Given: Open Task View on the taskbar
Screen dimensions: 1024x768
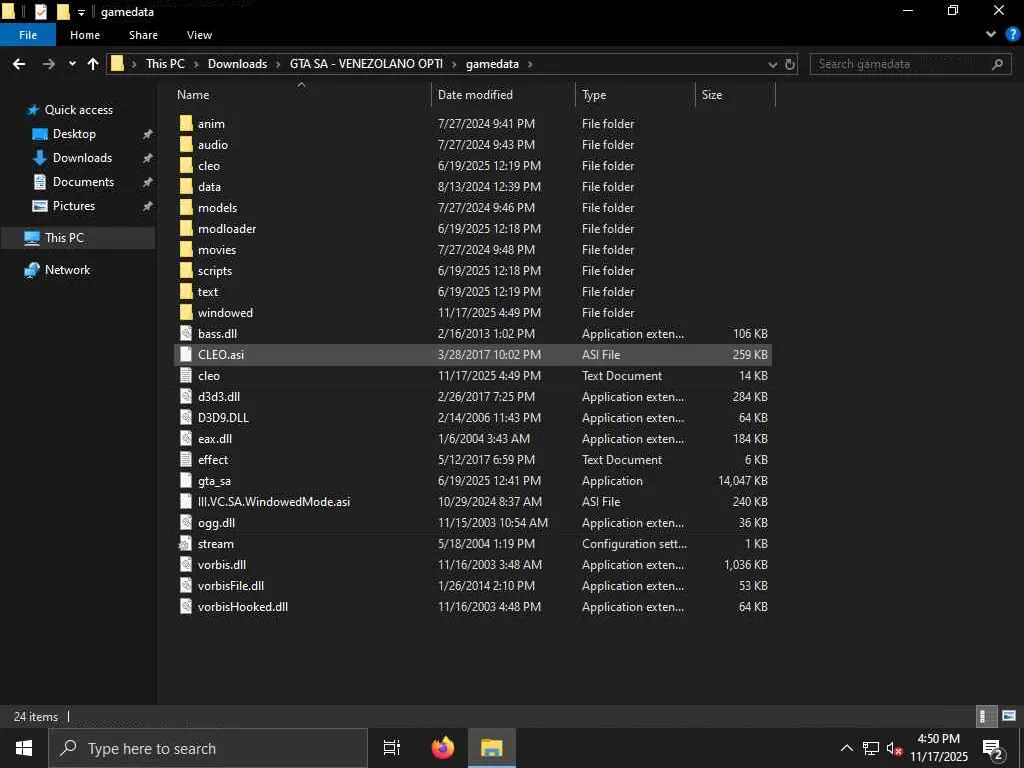Looking at the screenshot, I should pos(392,748).
